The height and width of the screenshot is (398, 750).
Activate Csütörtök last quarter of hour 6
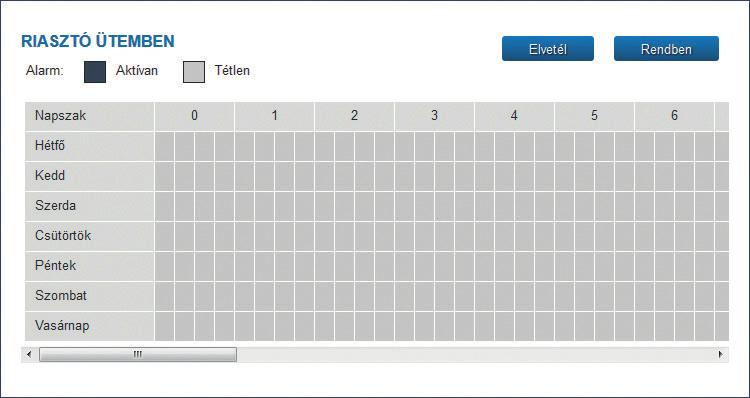point(705,236)
